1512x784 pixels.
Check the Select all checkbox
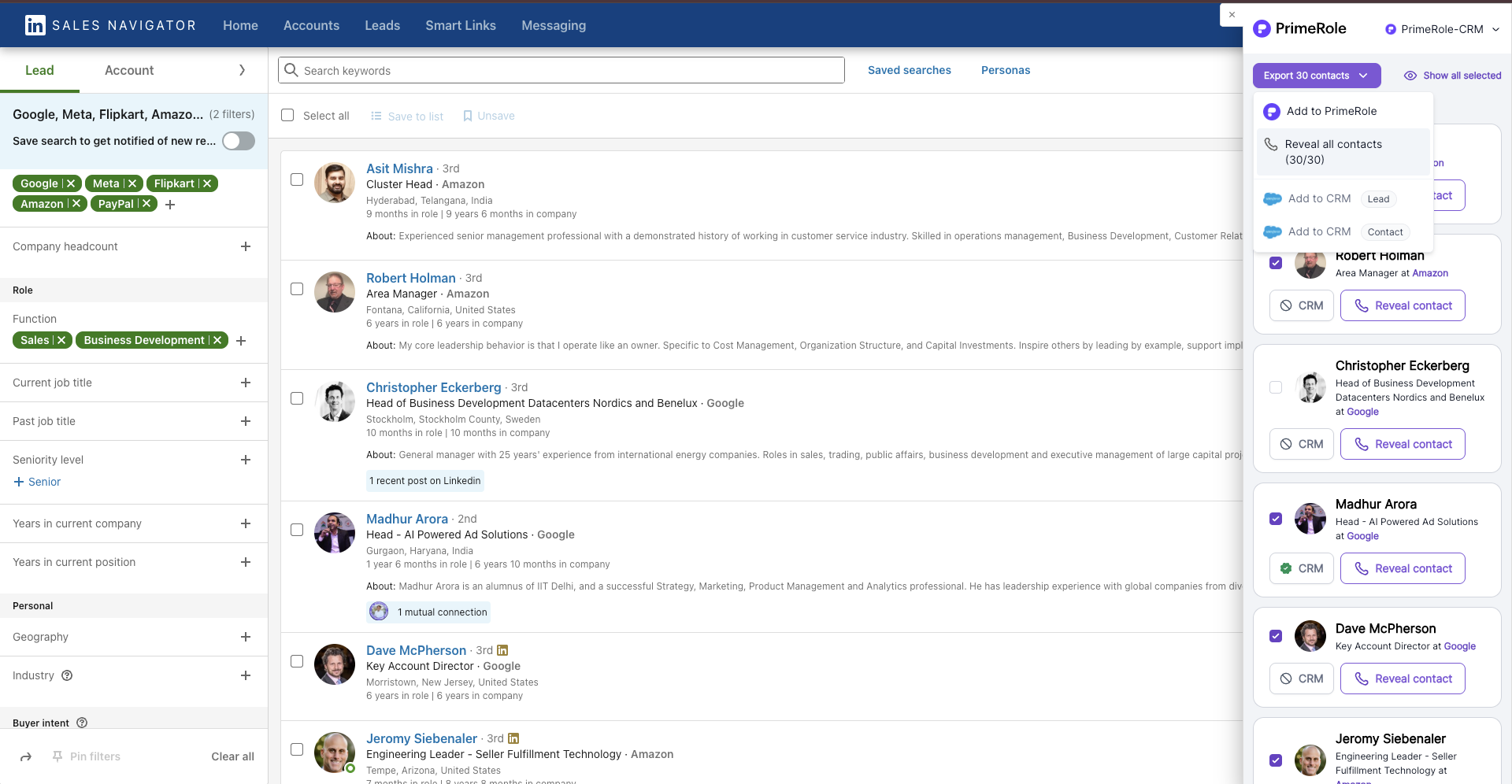[287, 115]
